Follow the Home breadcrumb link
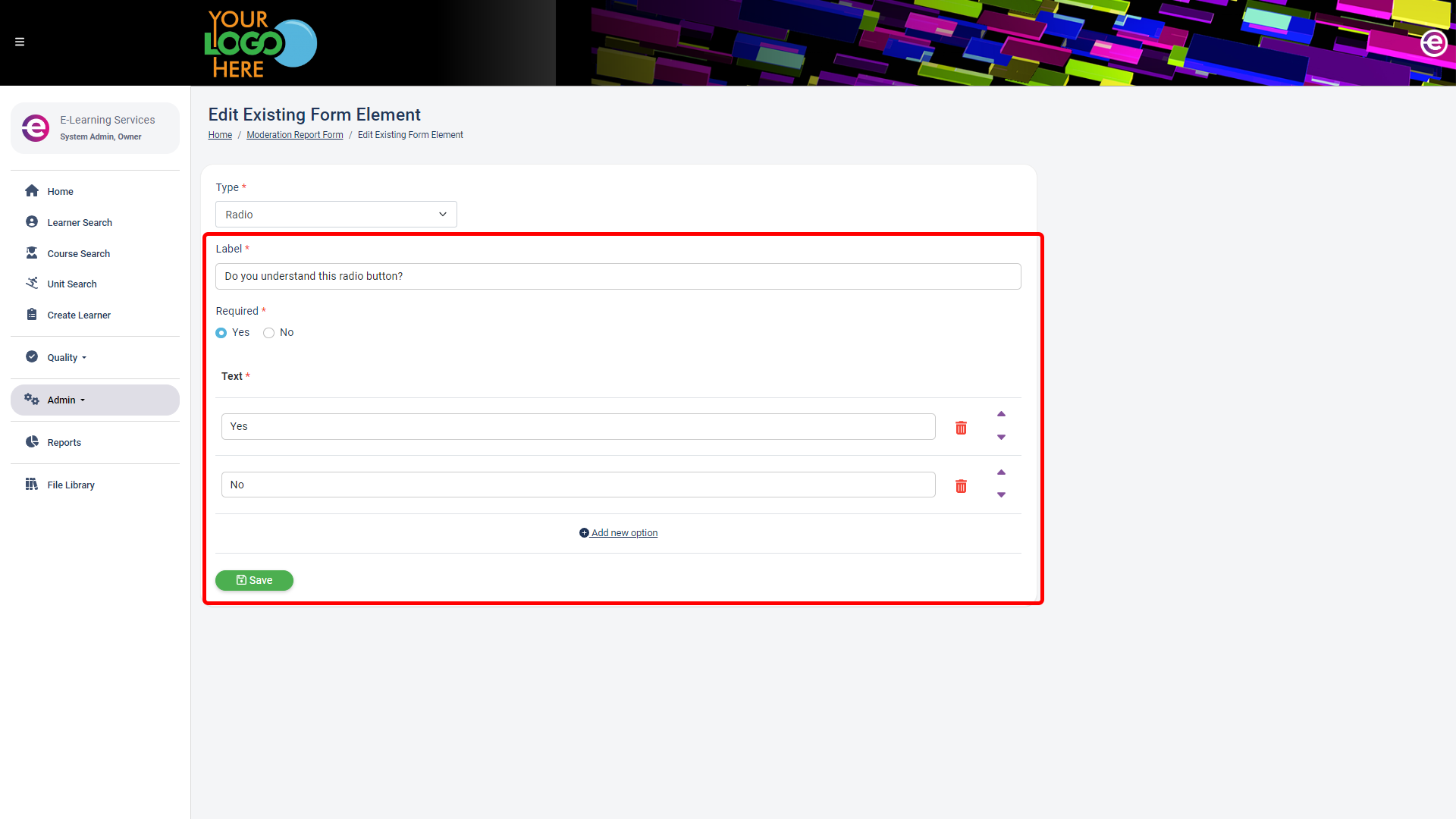 pos(220,135)
